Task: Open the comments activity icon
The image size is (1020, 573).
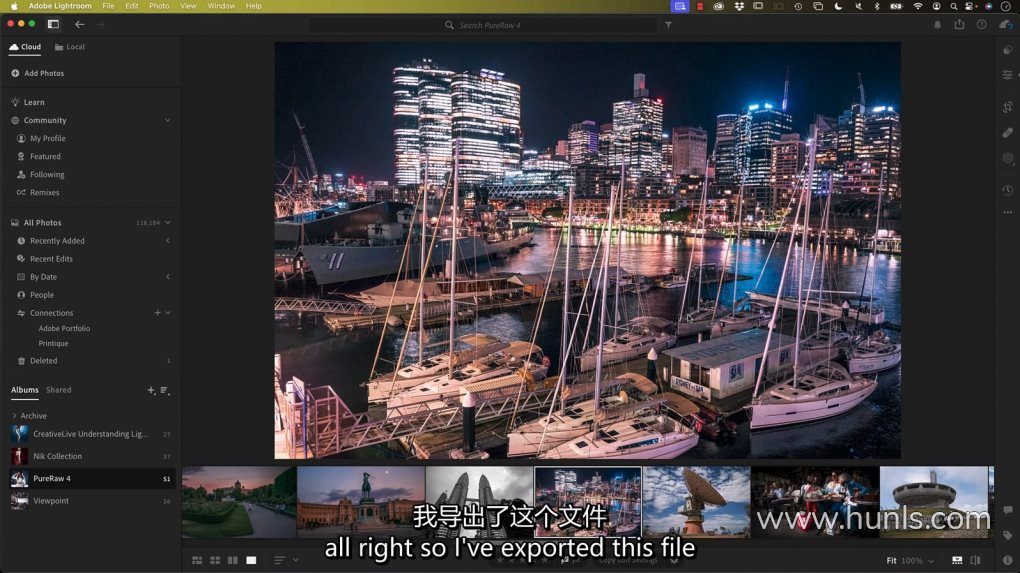Action: click(x=1008, y=510)
